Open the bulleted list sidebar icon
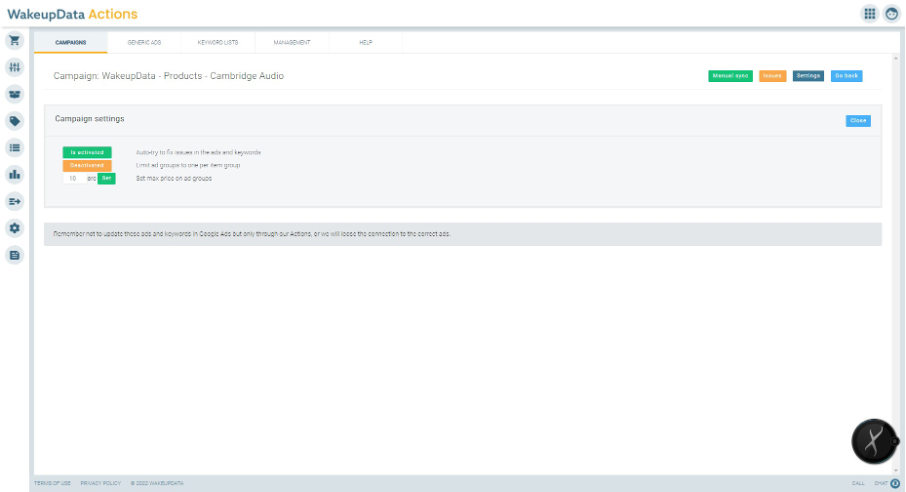 point(14,148)
